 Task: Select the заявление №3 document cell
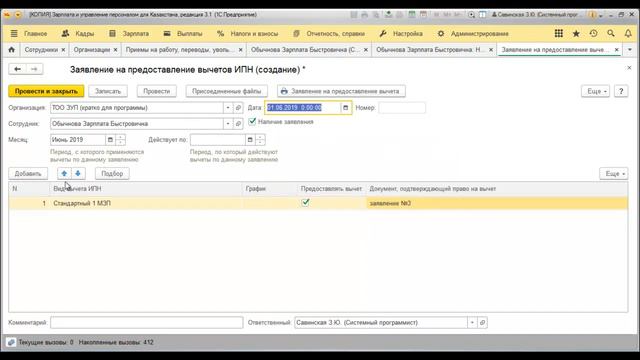click(497, 203)
